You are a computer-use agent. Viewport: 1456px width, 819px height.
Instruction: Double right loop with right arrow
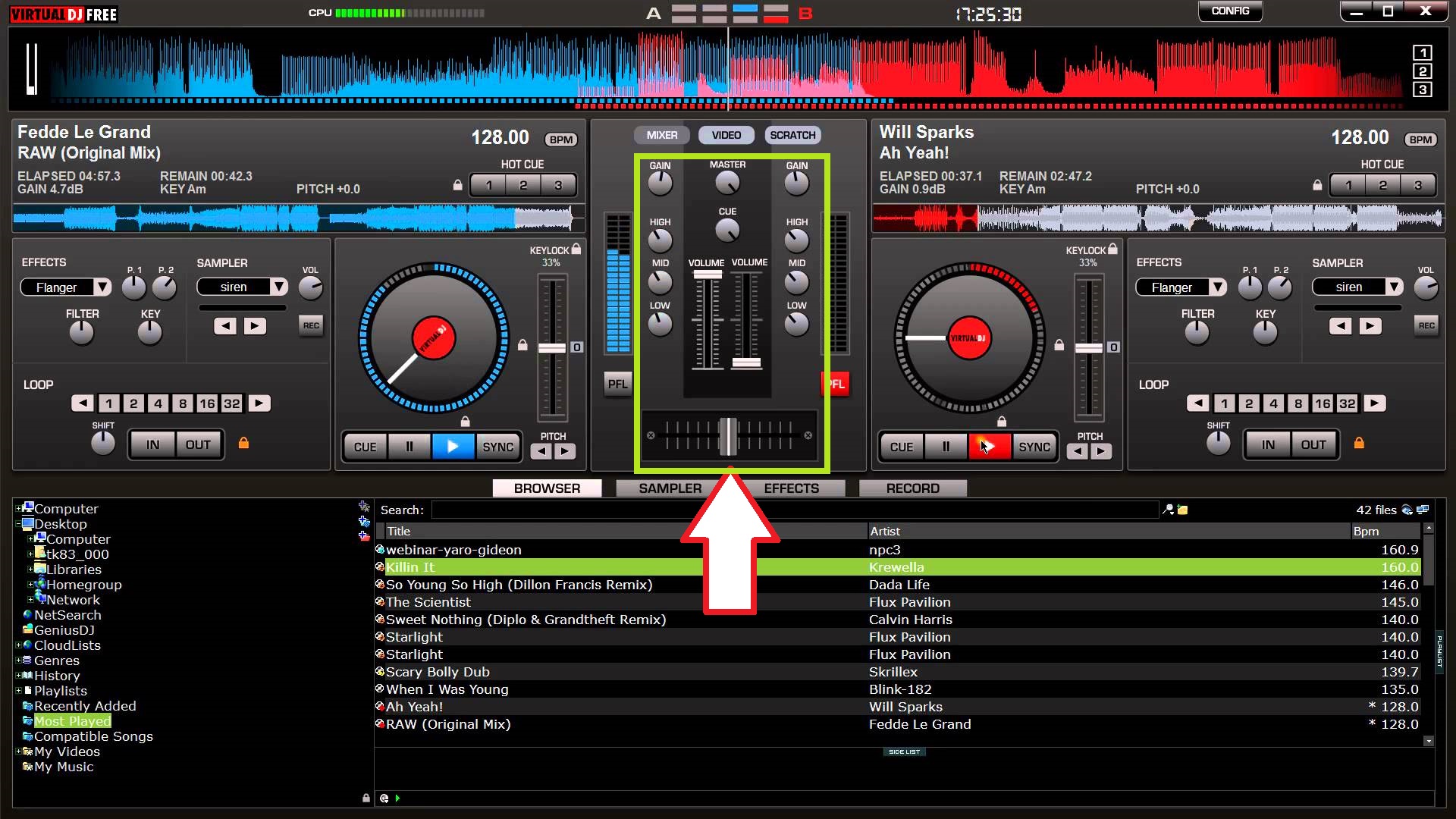point(1374,403)
